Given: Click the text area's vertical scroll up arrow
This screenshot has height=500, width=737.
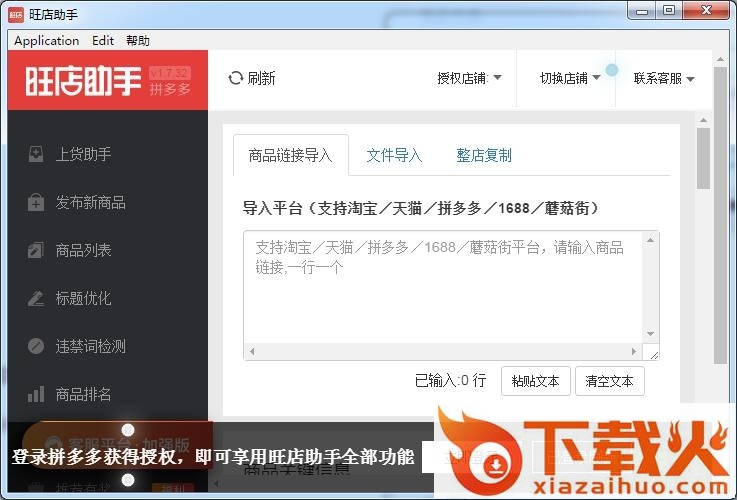Looking at the screenshot, I should click(x=651, y=240).
